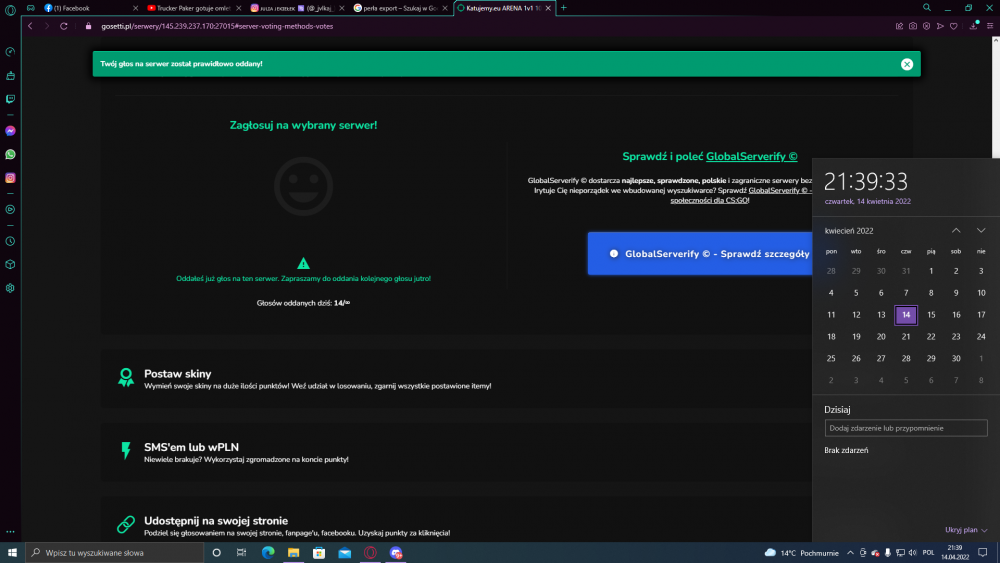Screen dimensions: 1000x563
Task: Open Mail app from taskbar
Action: click(x=344, y=553)
